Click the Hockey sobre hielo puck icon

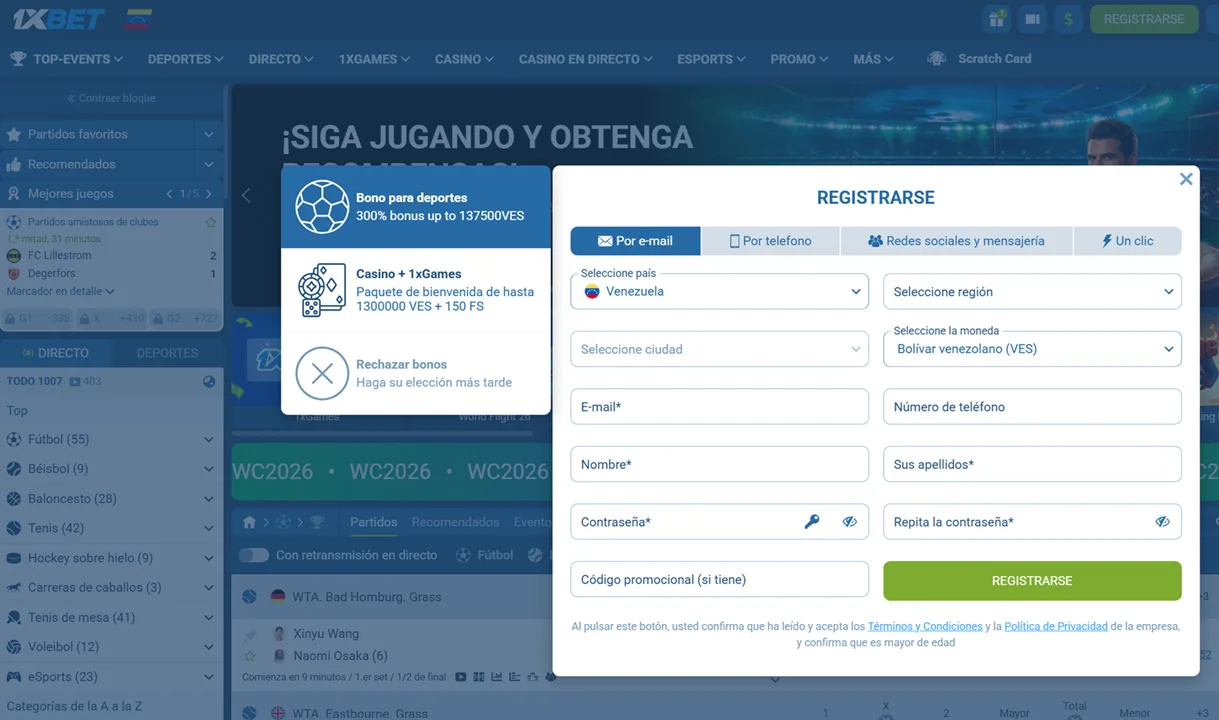tap(14, 558)
